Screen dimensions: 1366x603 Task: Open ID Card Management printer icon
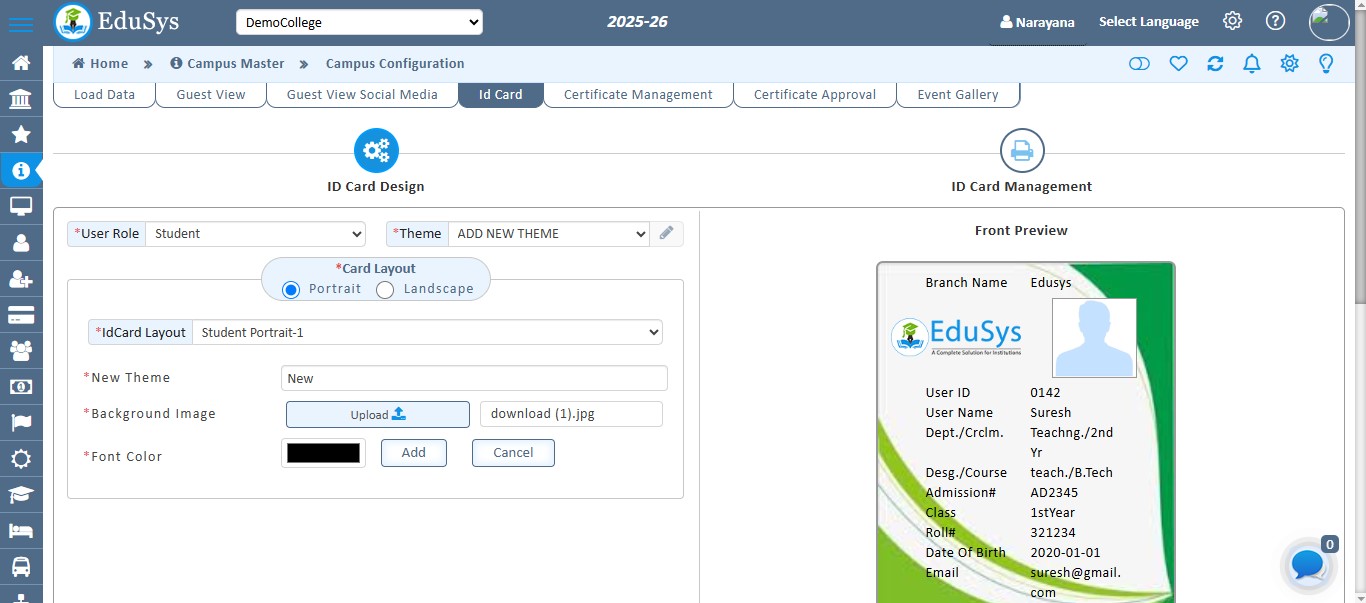[x=1022, y=151]
